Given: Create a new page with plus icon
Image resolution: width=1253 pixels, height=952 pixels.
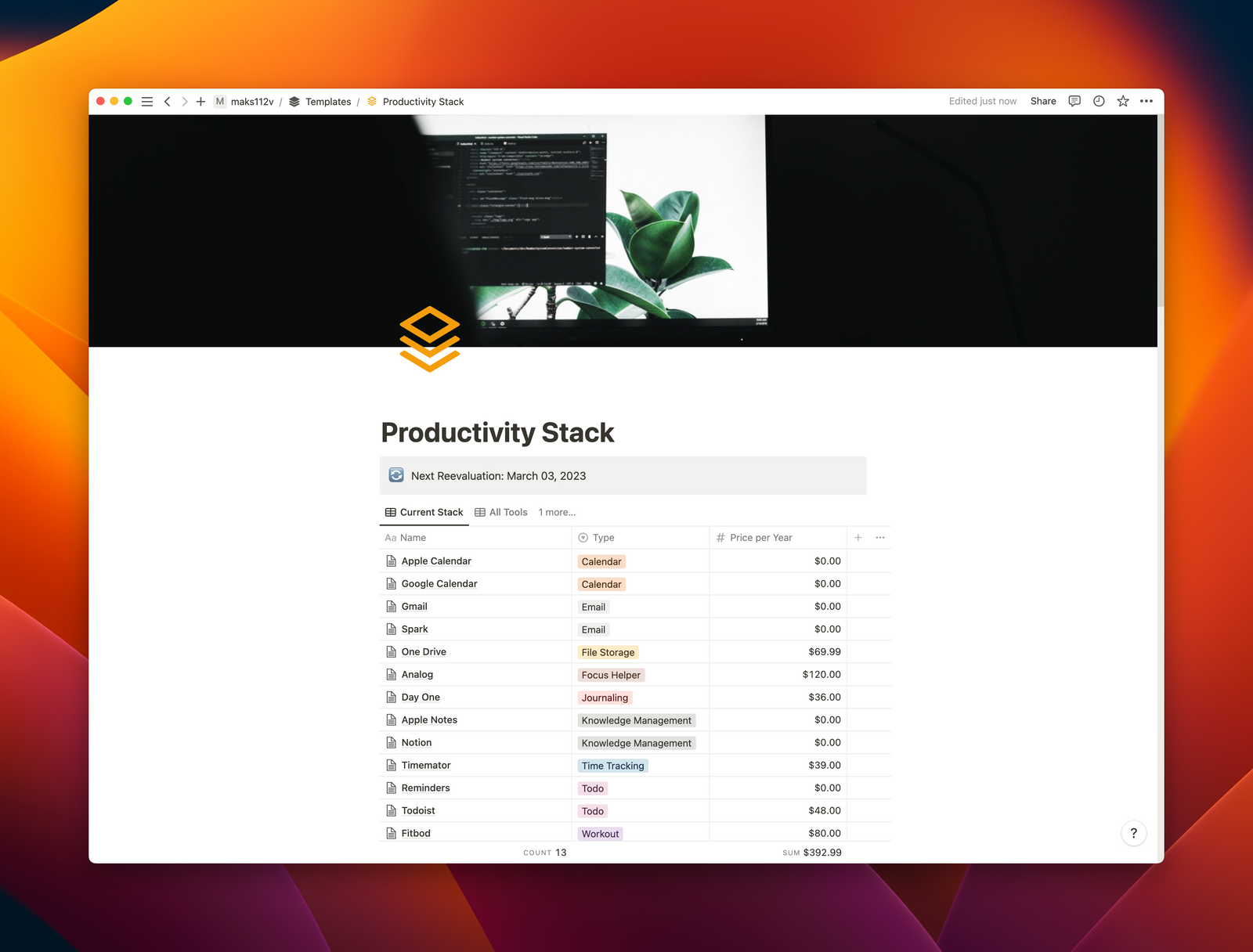Looking at the screenshot, I should tap(200, 102).
